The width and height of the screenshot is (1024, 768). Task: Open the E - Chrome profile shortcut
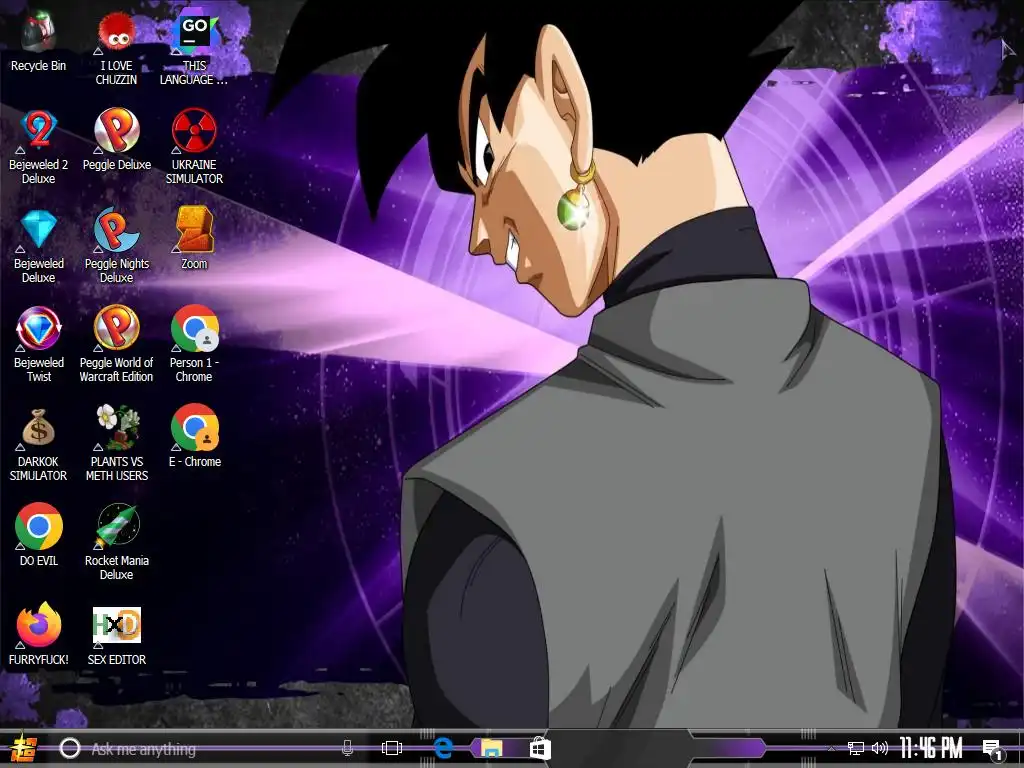(195, 427)
